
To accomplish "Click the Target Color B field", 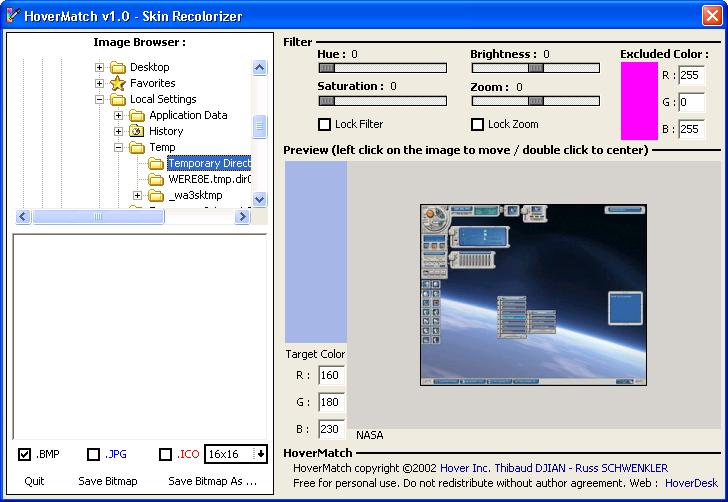I will [332, 429].
